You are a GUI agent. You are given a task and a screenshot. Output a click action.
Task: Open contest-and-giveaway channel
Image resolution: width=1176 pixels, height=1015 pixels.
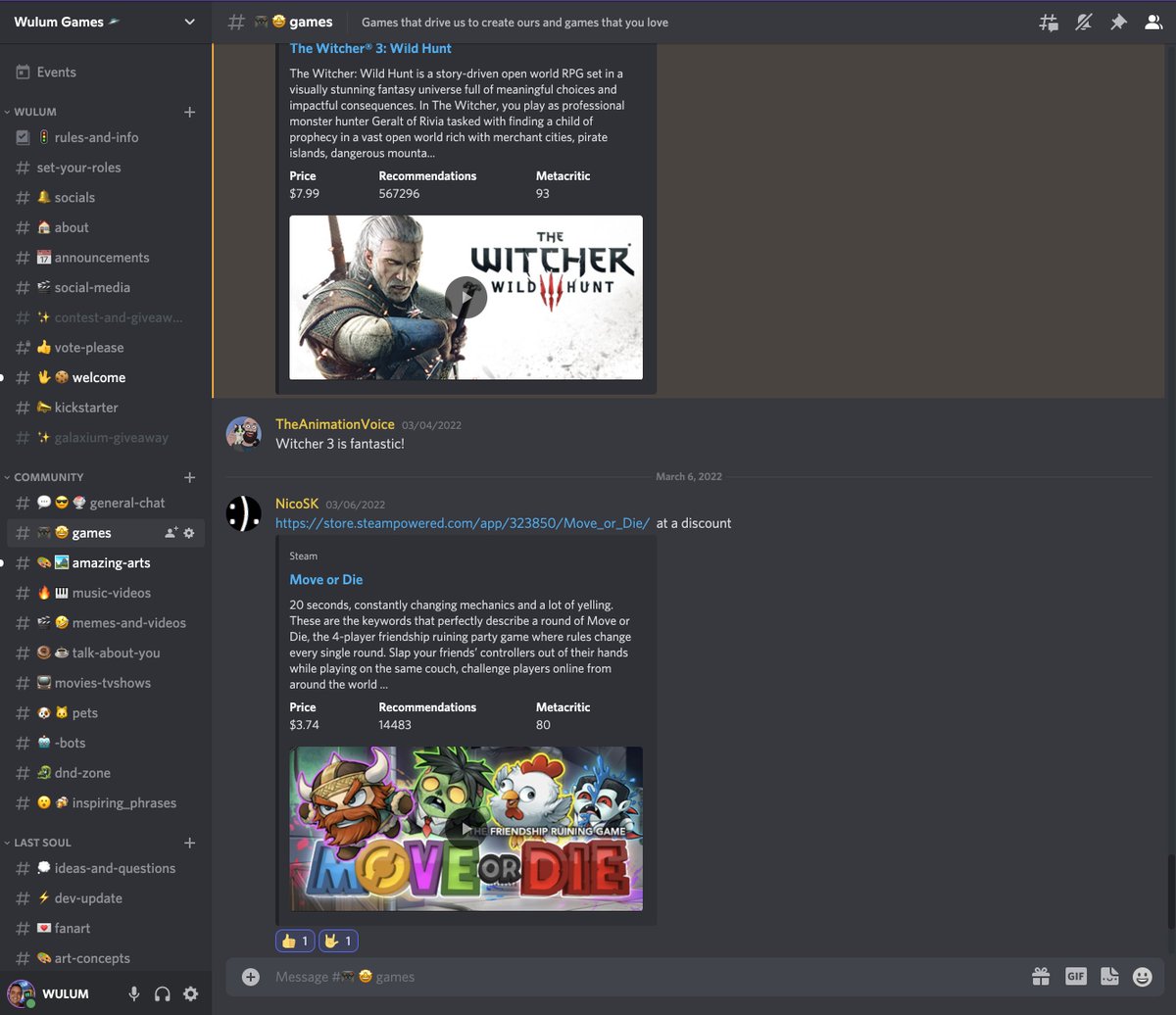[106, 317]
